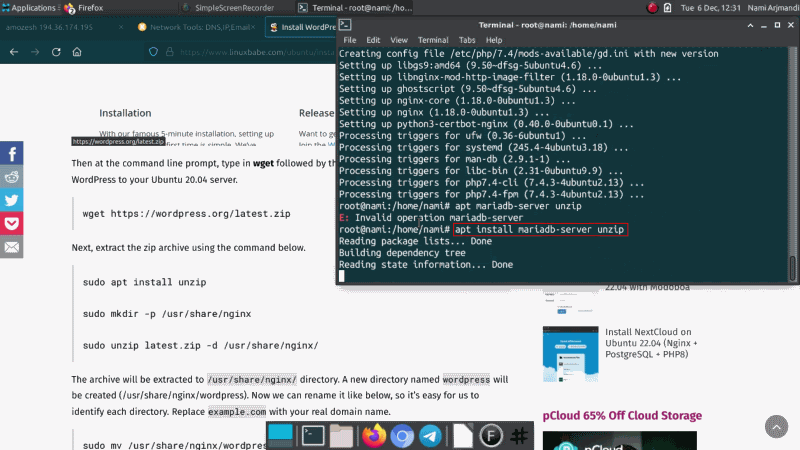Click the wget https://wordpress.org/latest.zip command
The height and width of the screenshot is (450, 800).
pyautogui.click(x=186, y=214)
